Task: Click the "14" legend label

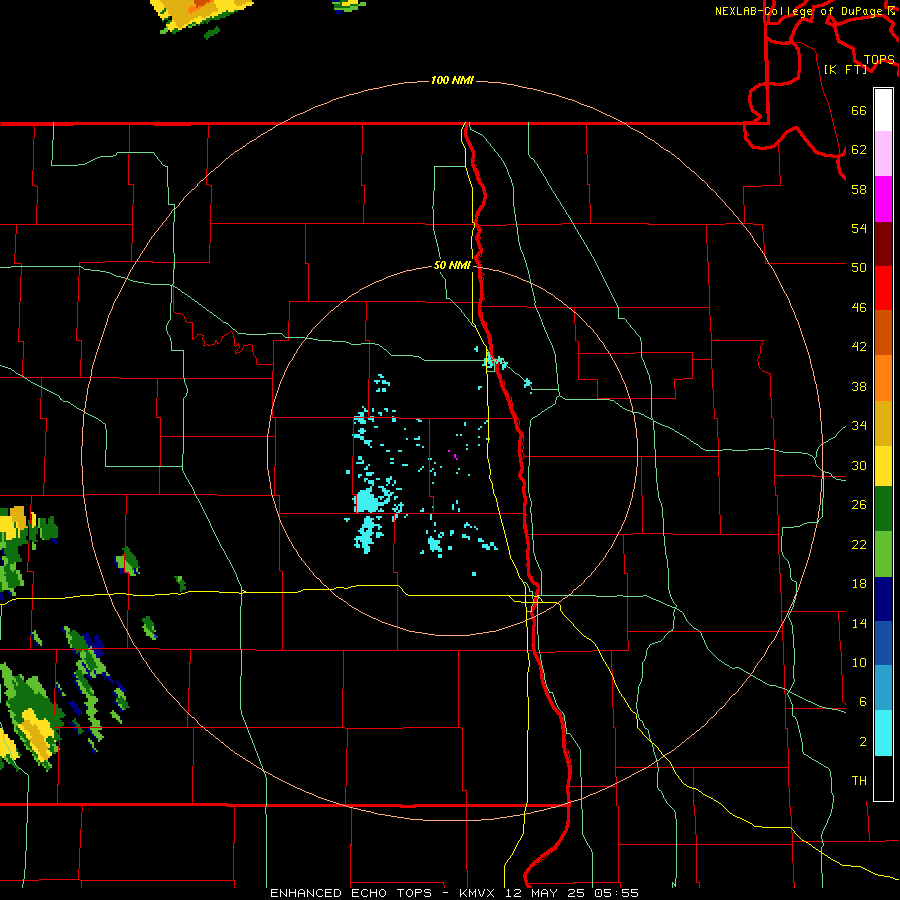Action: pyautogui.click(x=859, y=623)
